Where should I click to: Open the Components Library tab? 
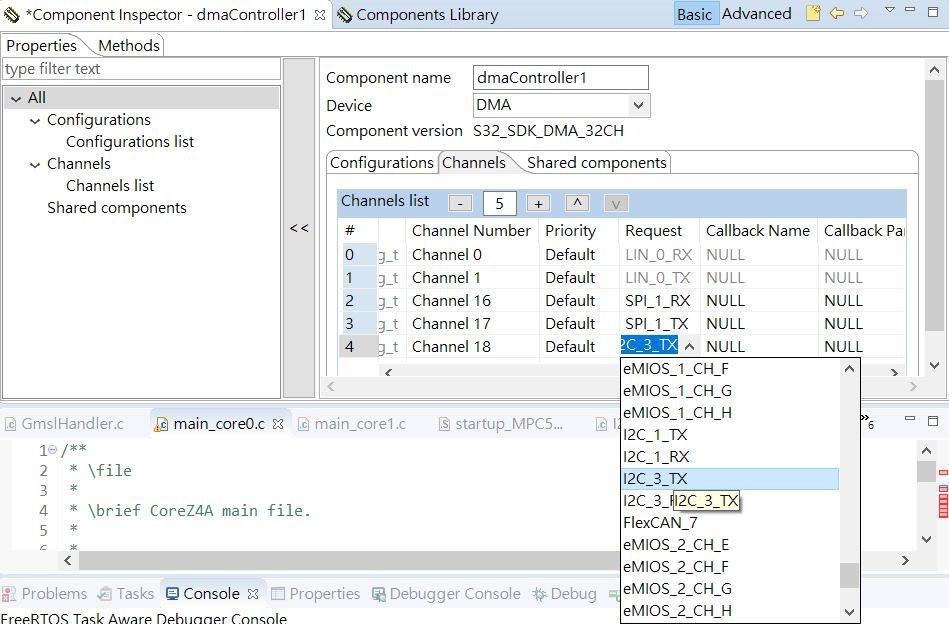(427, 15)
